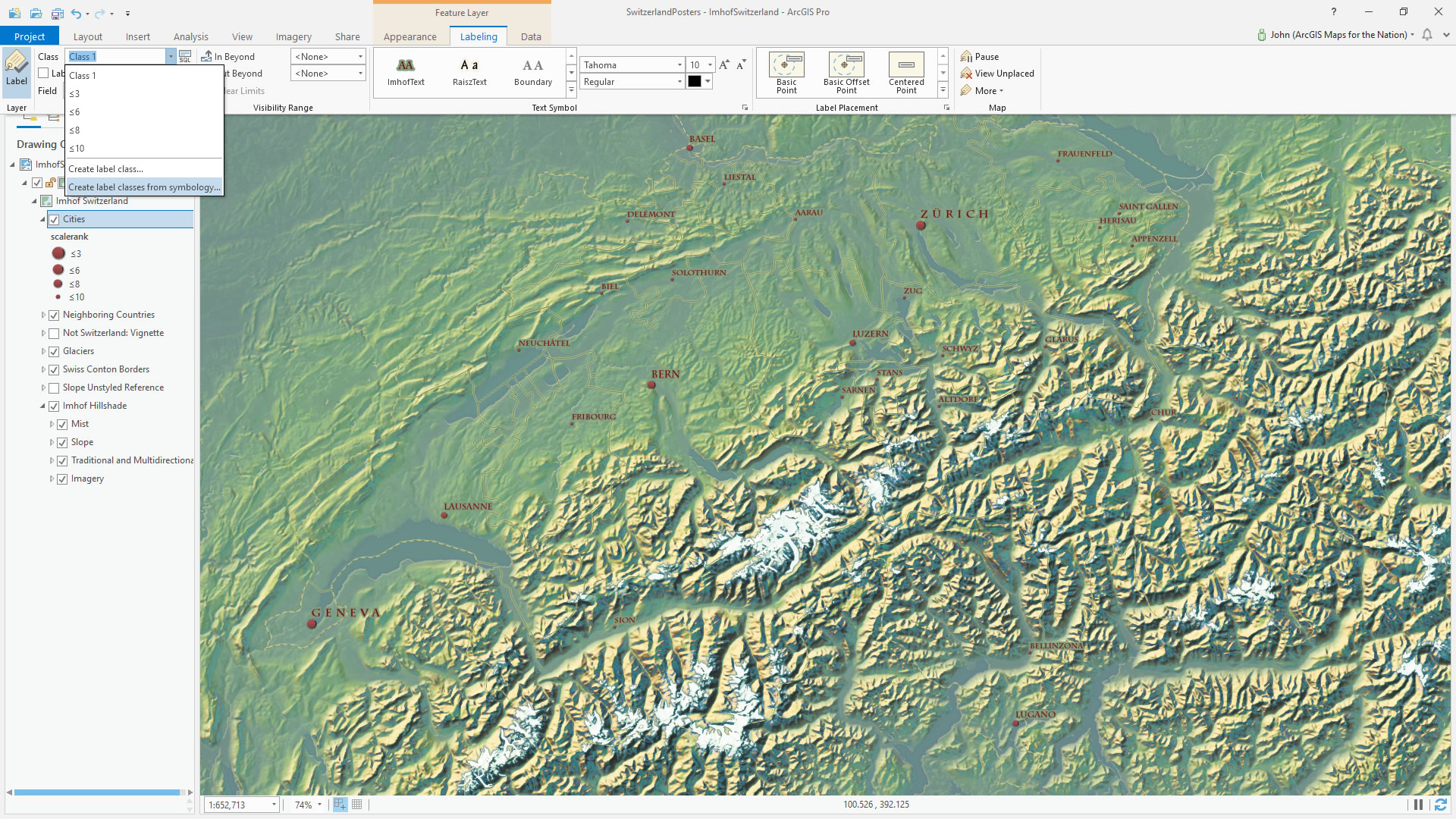Open the SQL expression editor
Image resolution: width=1456 pixels, height=819 pixels.
(x=184, y=56)
